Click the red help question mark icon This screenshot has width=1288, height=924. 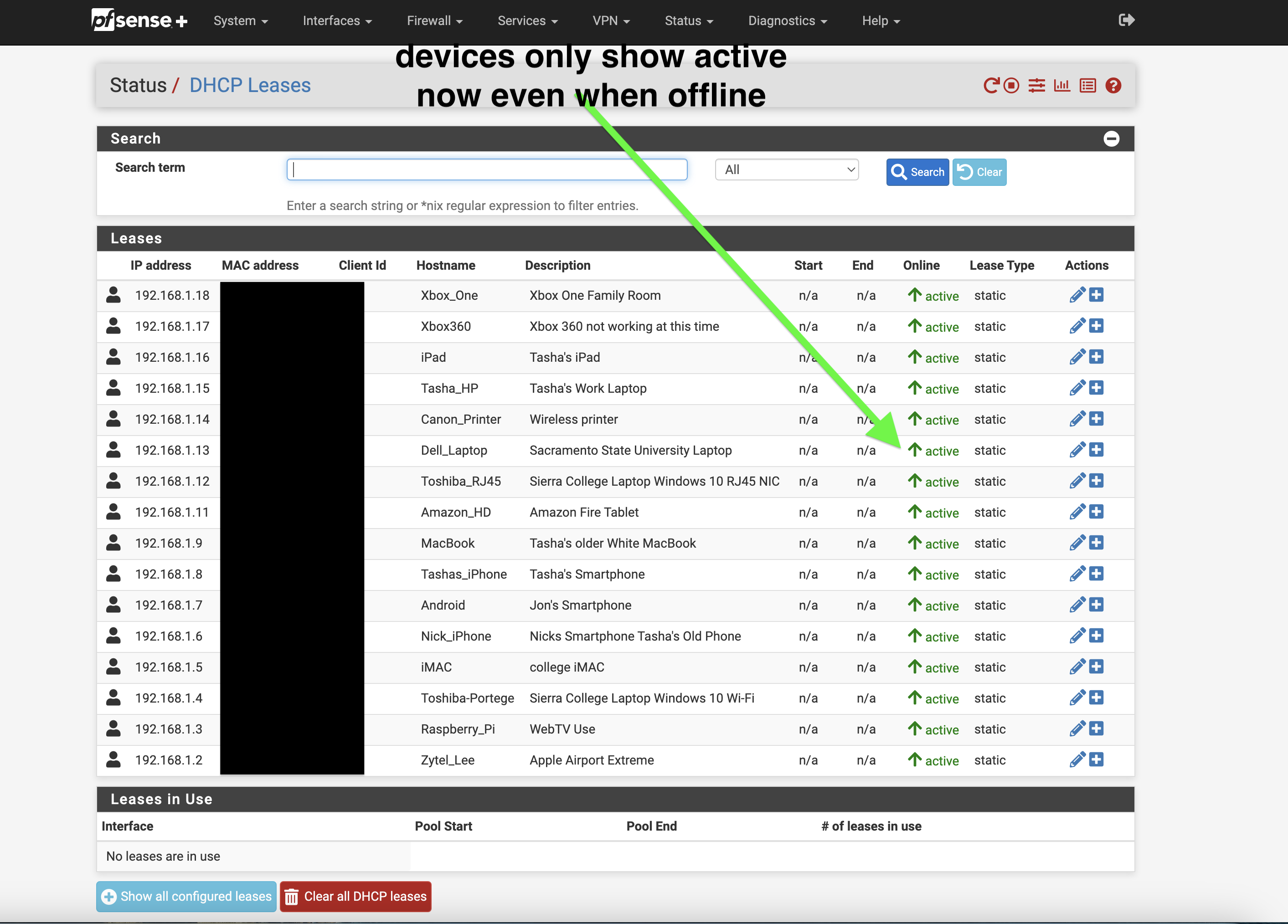pyautogui.click(x=1113, y=85)
